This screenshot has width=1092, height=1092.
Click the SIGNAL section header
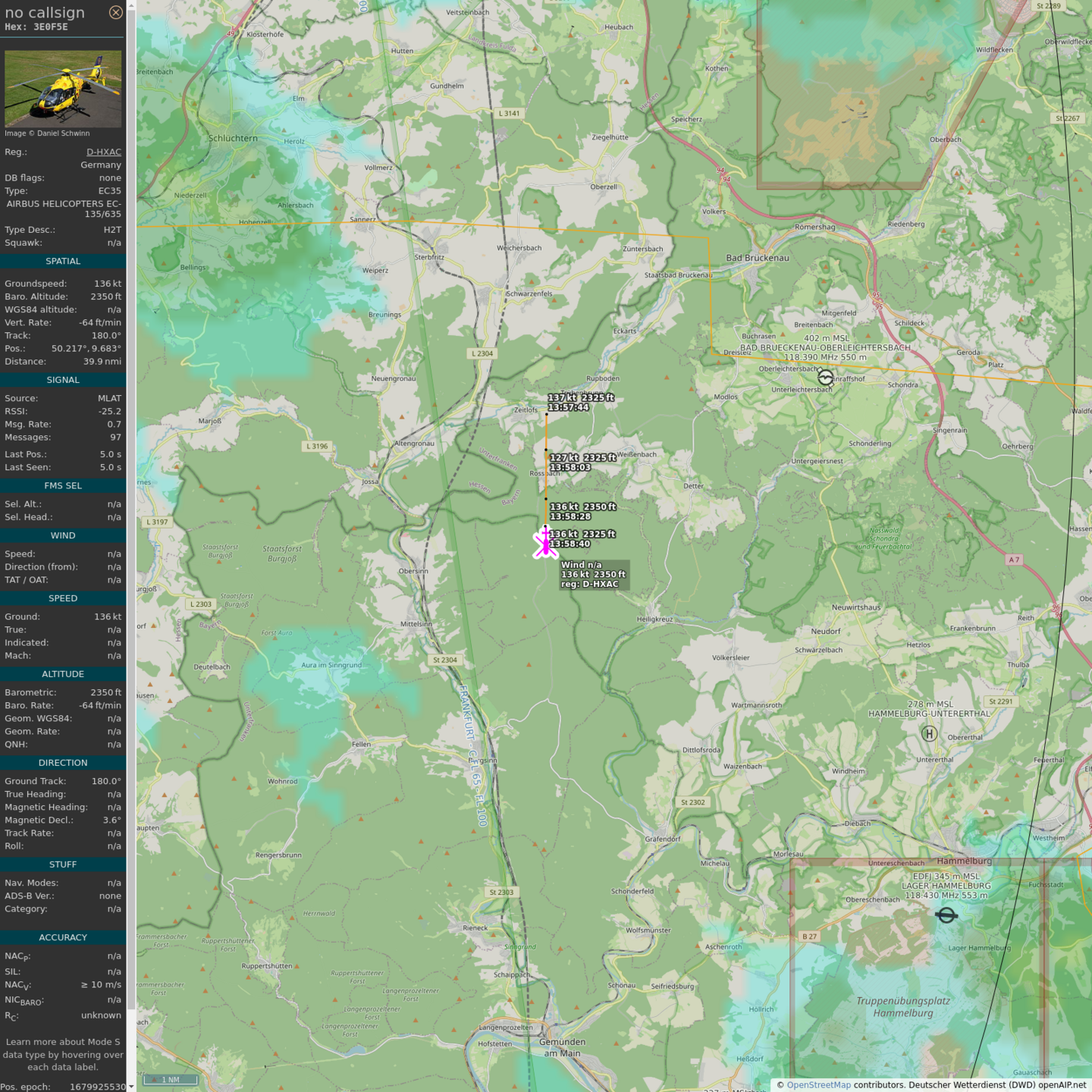pos(63,380)
